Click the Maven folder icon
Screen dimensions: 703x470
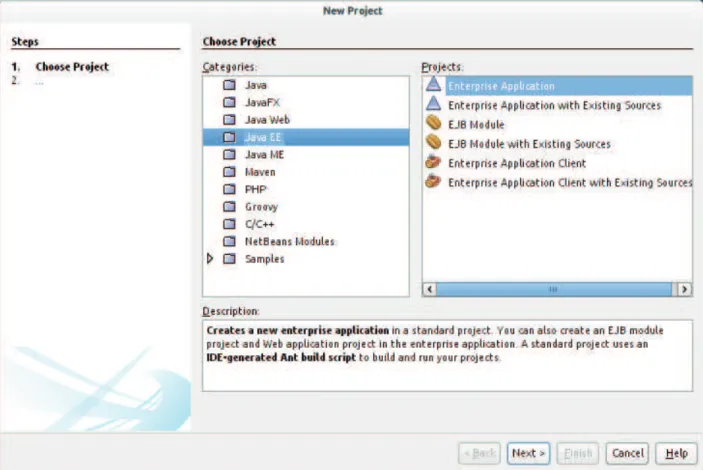(230, 172)
